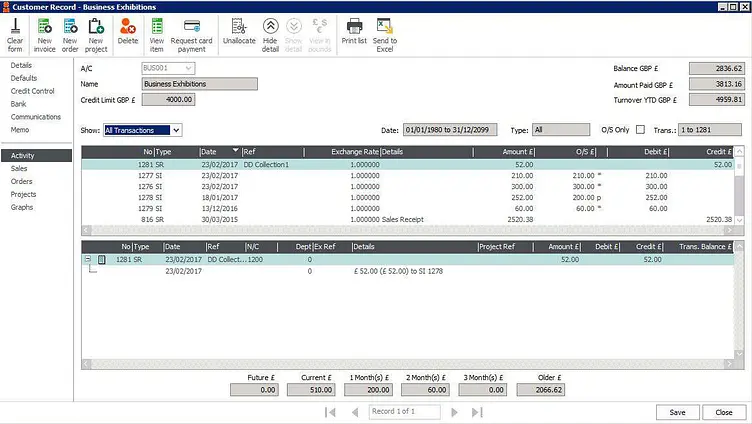This screenshot has width=752, height=424.
Task: Click upper list horizontal scrollbar right arrow
Action: (728, 230)
